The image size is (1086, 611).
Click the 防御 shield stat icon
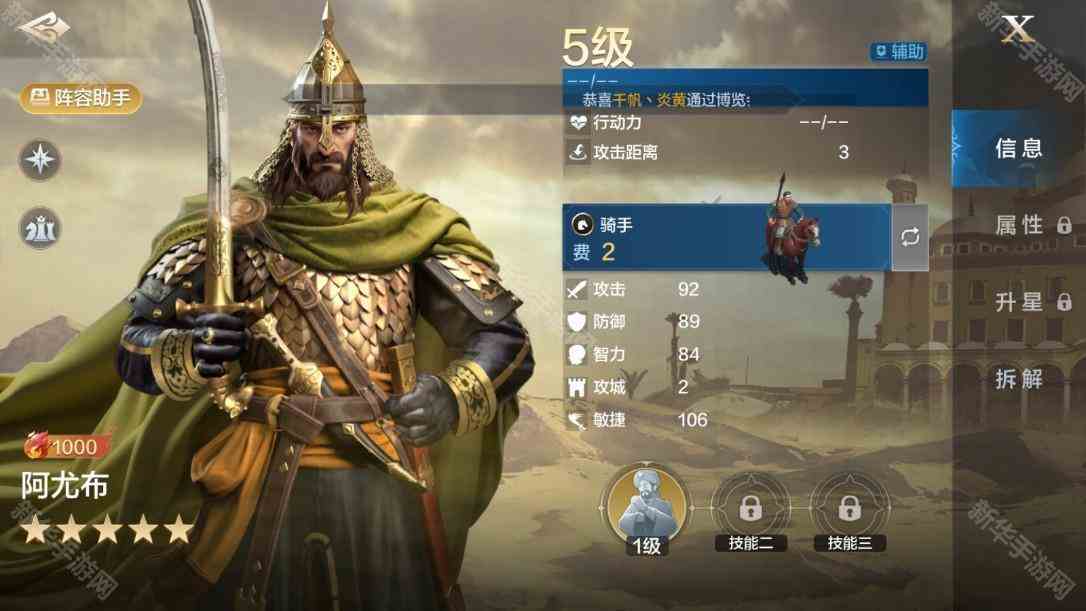pyautogui.click(x=576, y=321)
